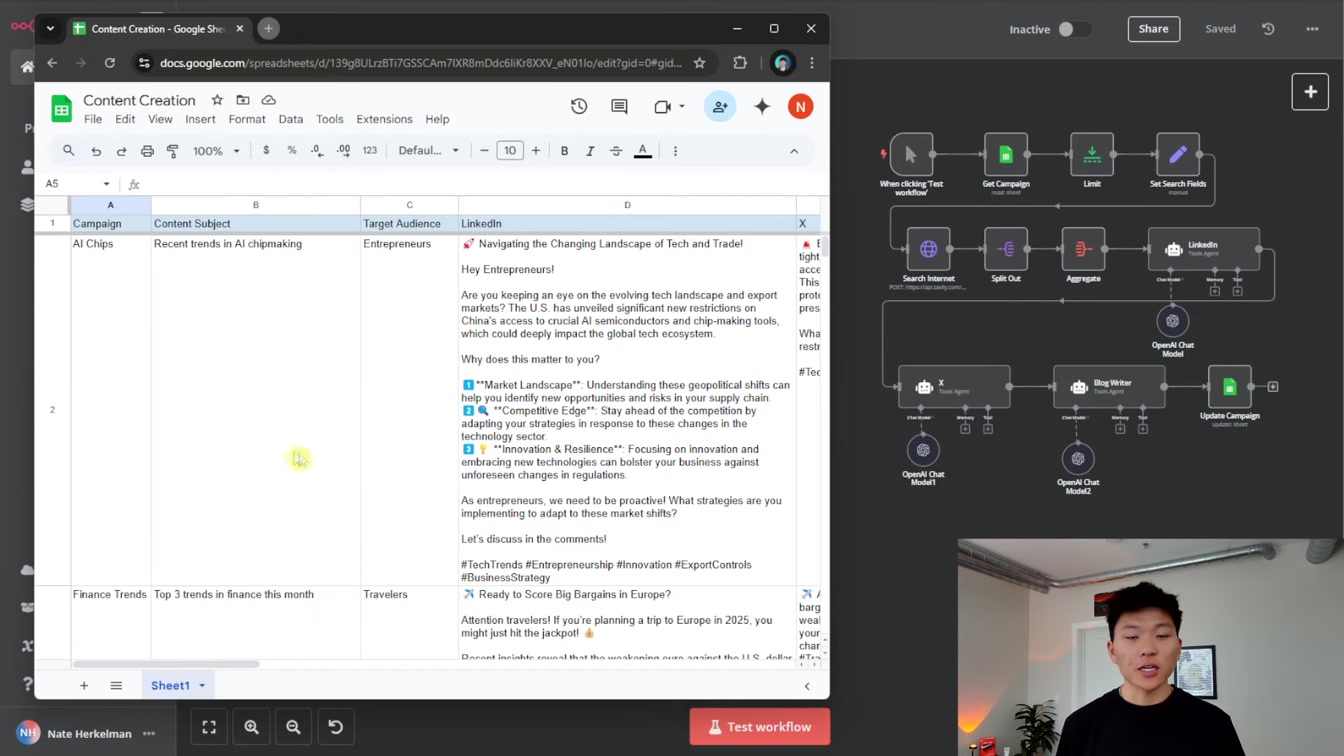Open the Insert menu
The image size is (1344, 756).
point(200,119)
